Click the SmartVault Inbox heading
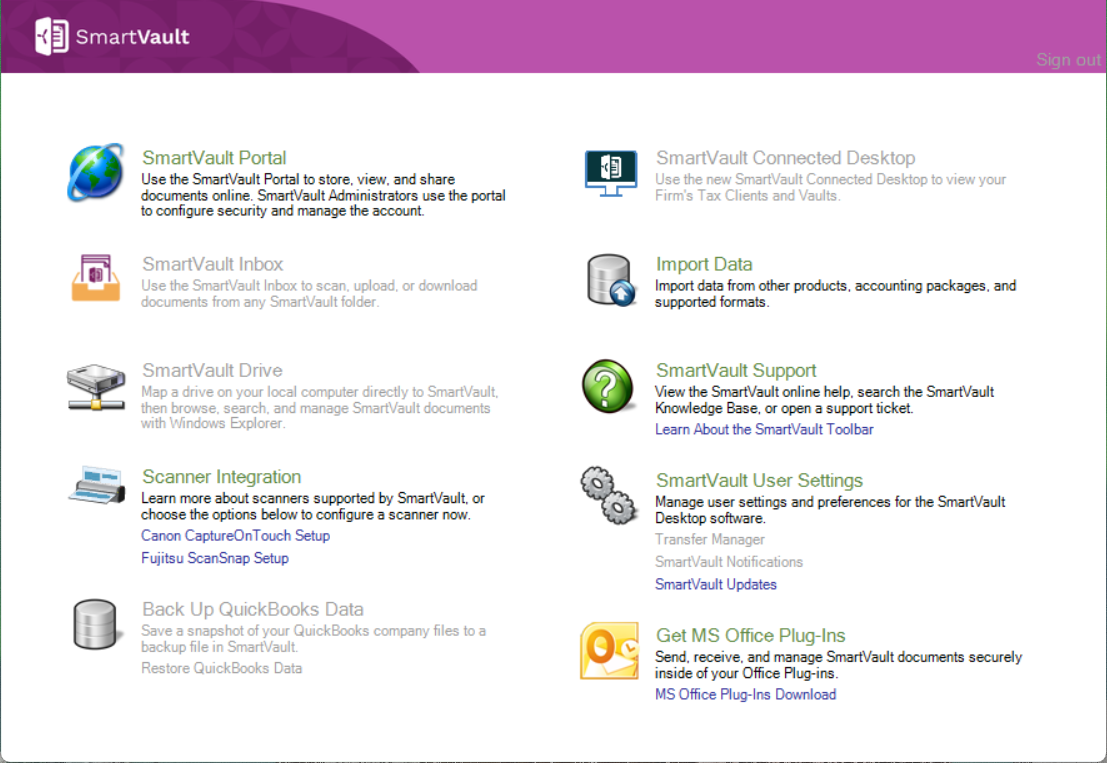 coord(213,264)
